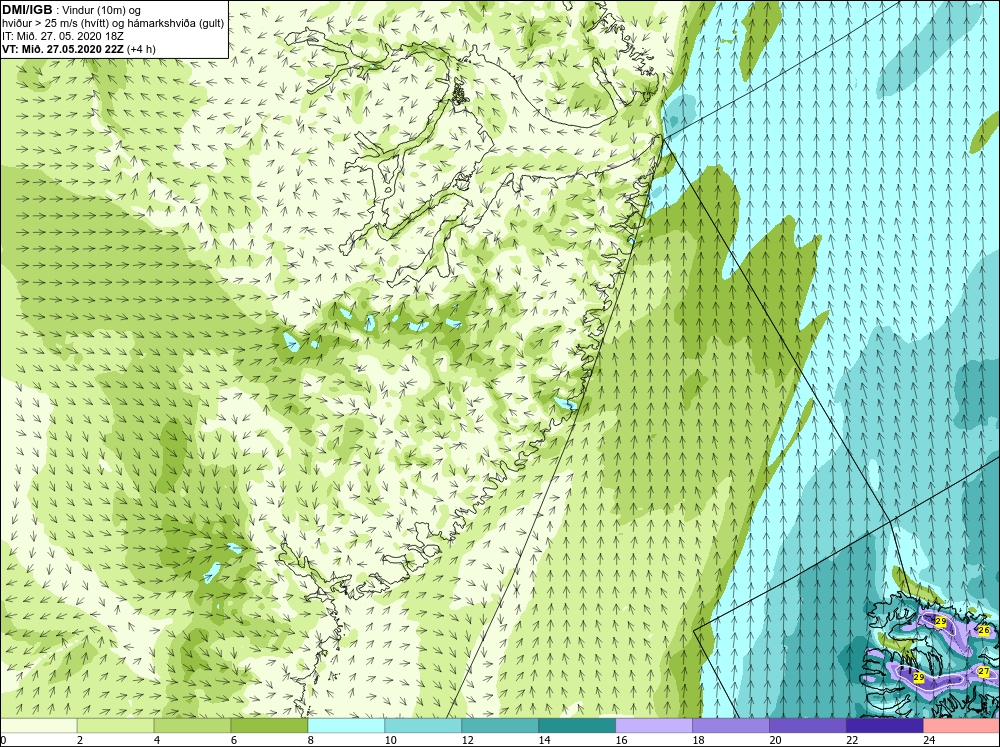Click the scale value 10 under the colorbar

tap(390, 740)
